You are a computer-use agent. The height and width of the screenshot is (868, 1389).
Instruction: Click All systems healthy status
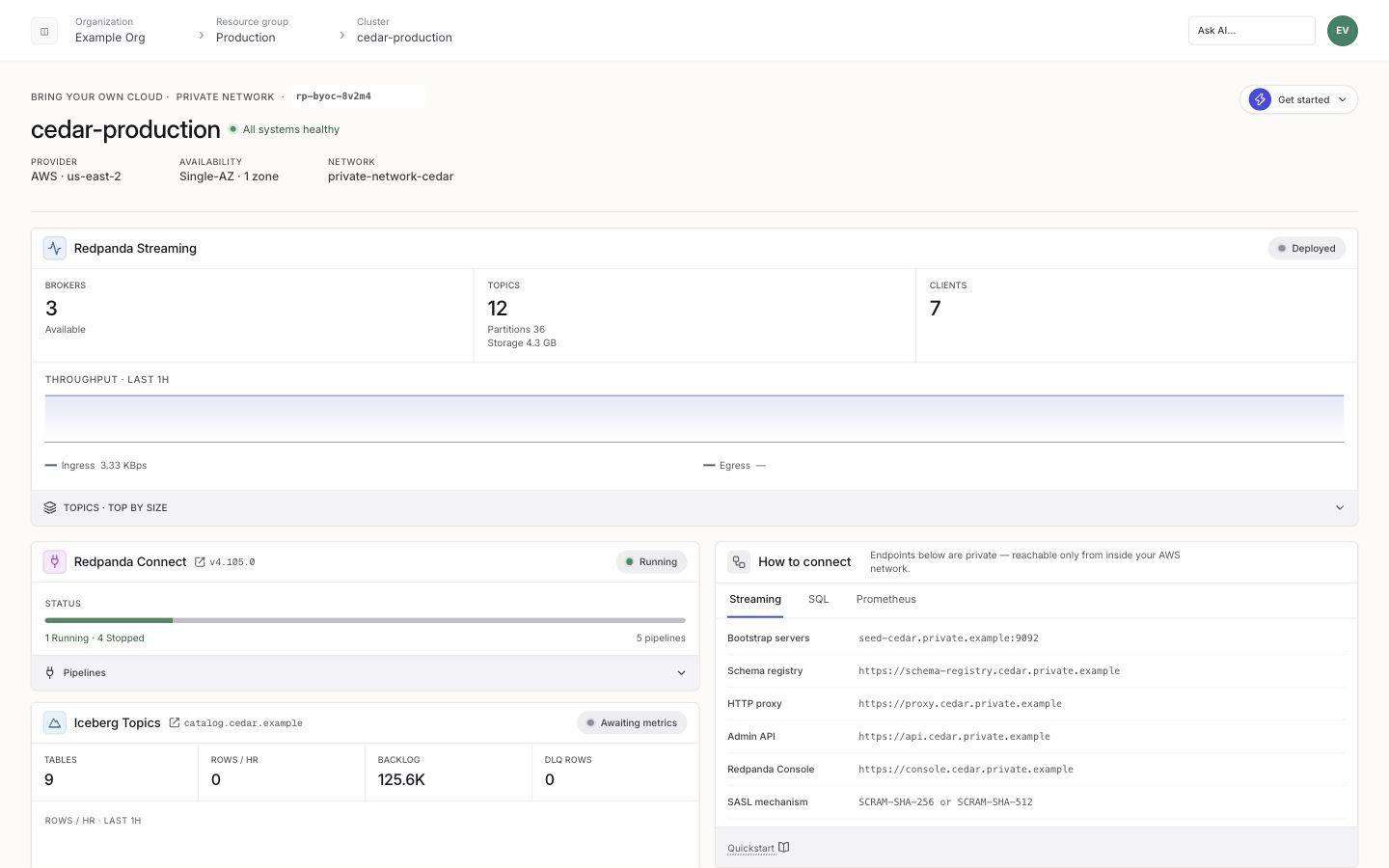[284, 129]
